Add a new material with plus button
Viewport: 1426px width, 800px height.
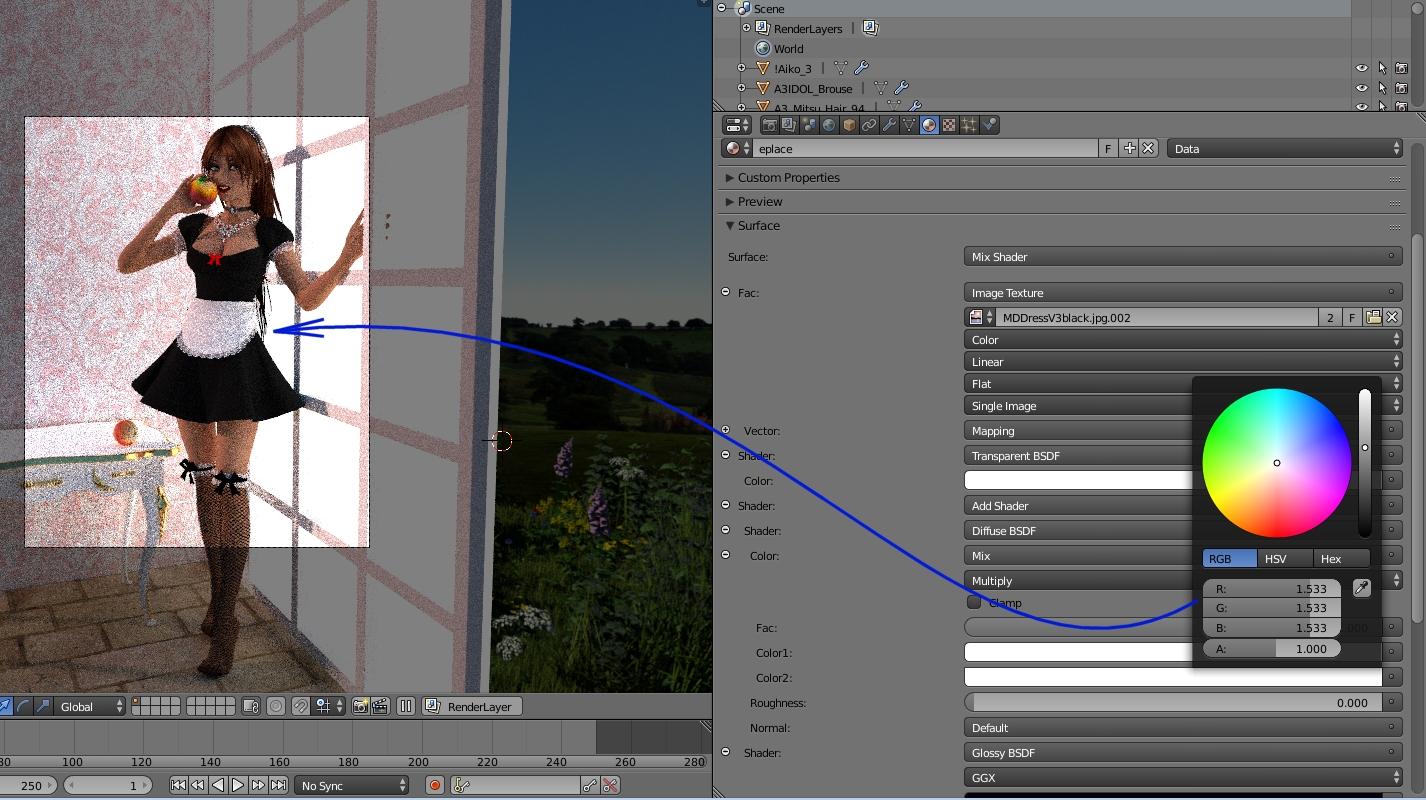1129,148
